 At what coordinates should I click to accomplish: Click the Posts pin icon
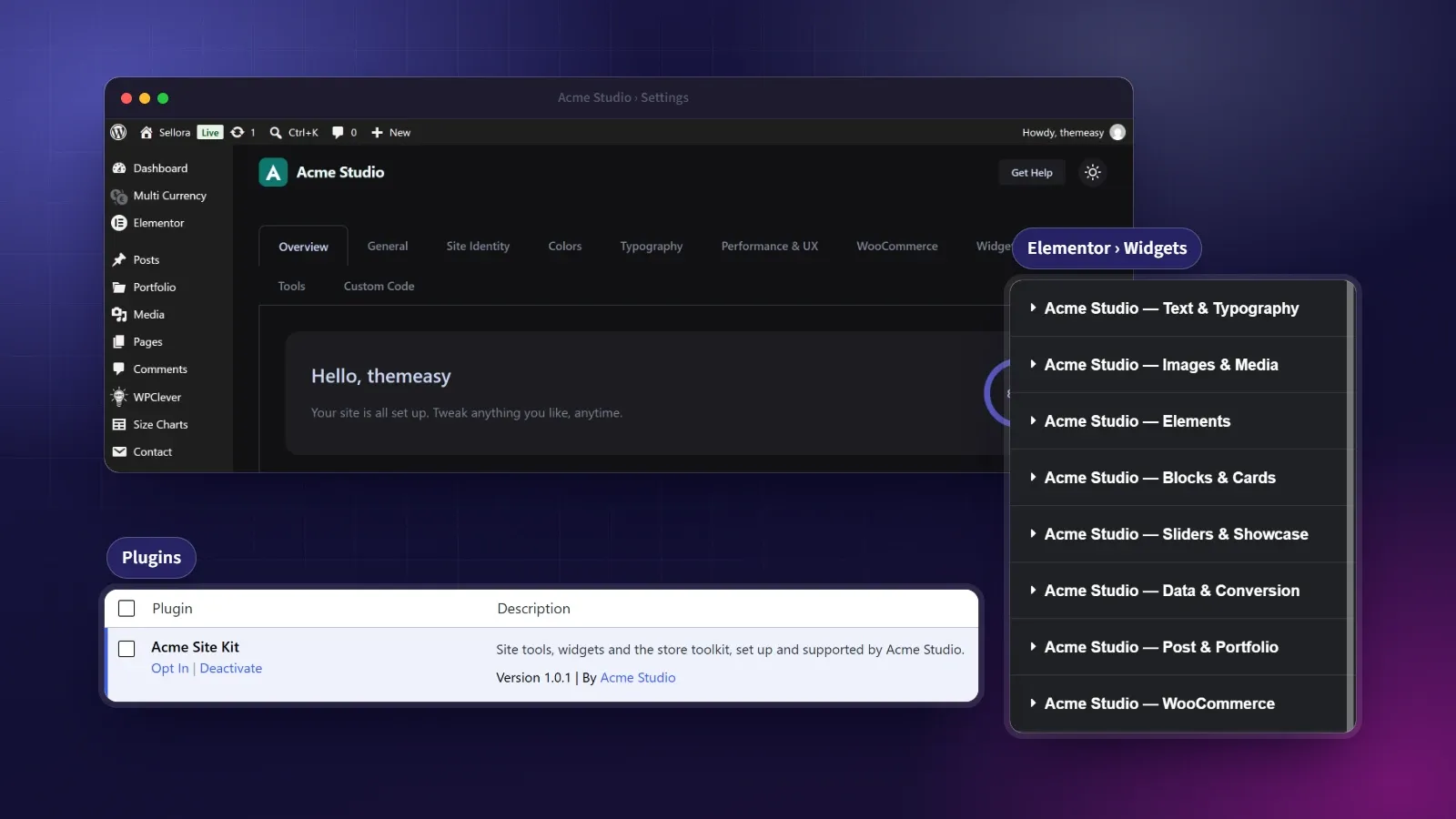[x=119, y=259]
